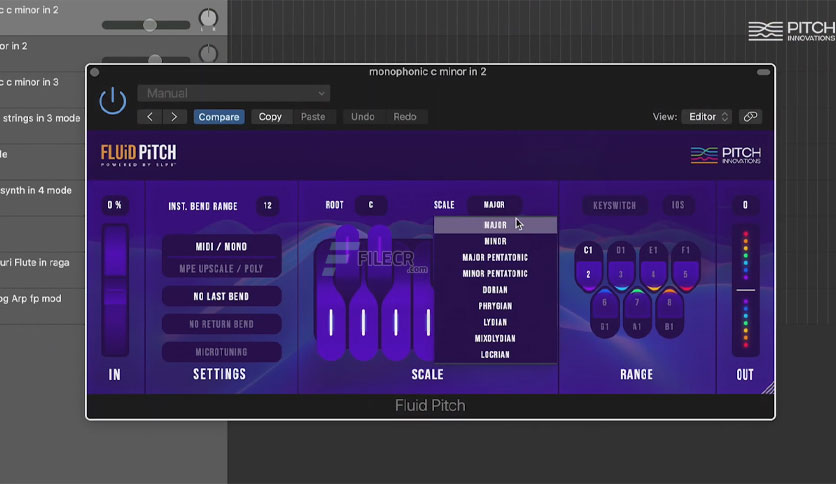Toggle the Compare button
This screenshot has width=836, height=484.
[x=219, y=117]
